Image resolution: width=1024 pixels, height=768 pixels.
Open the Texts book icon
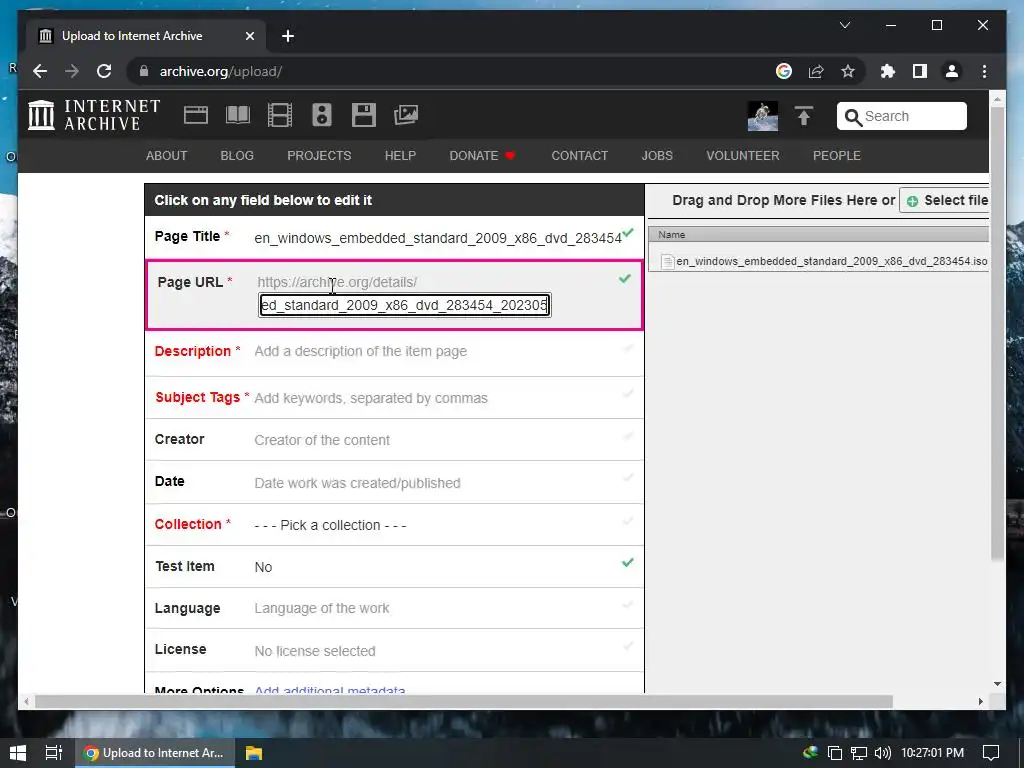click(x=238, y=115)
